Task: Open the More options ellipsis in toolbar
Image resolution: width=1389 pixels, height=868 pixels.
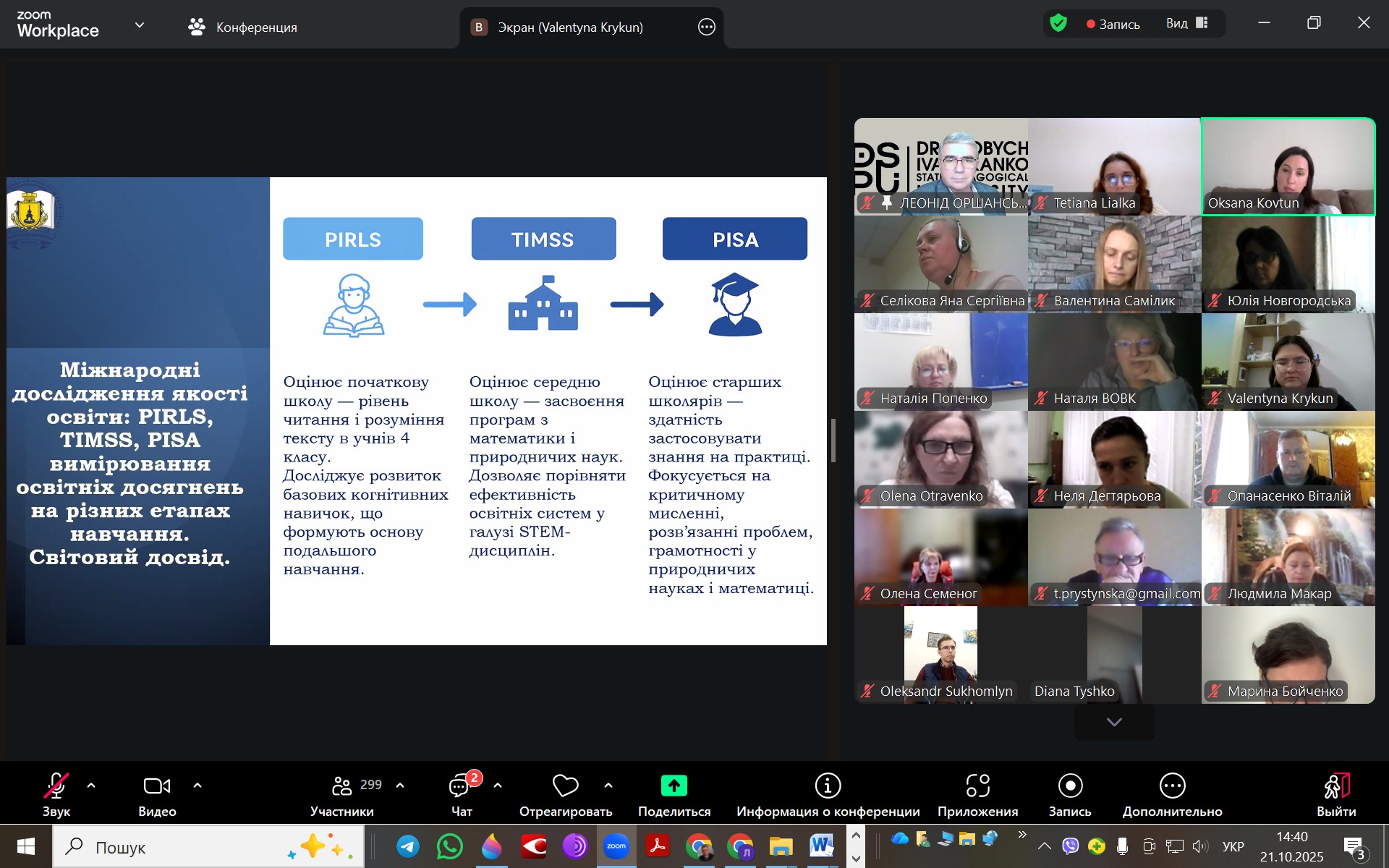Action: tap(1172, 786)
